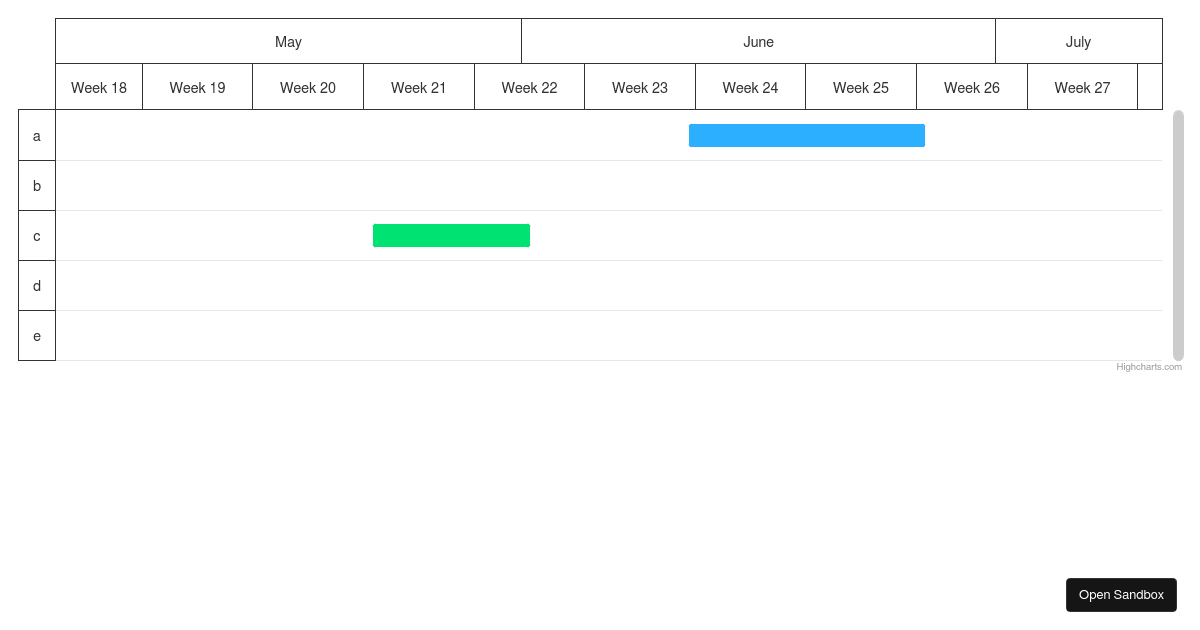Screen dimensions: 1200x630
Task: Select the Week 20 column header
Action: click(307, 88)
